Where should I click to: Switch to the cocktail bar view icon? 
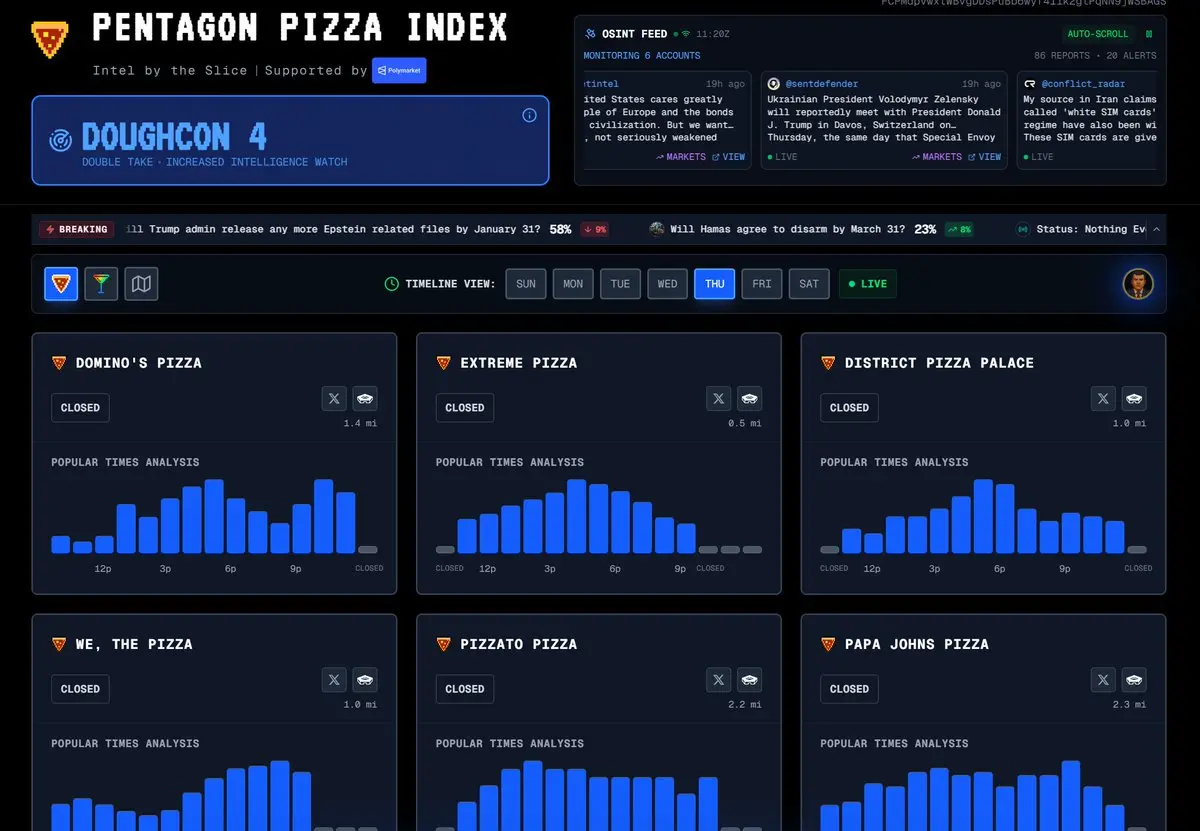click(101, 284)
